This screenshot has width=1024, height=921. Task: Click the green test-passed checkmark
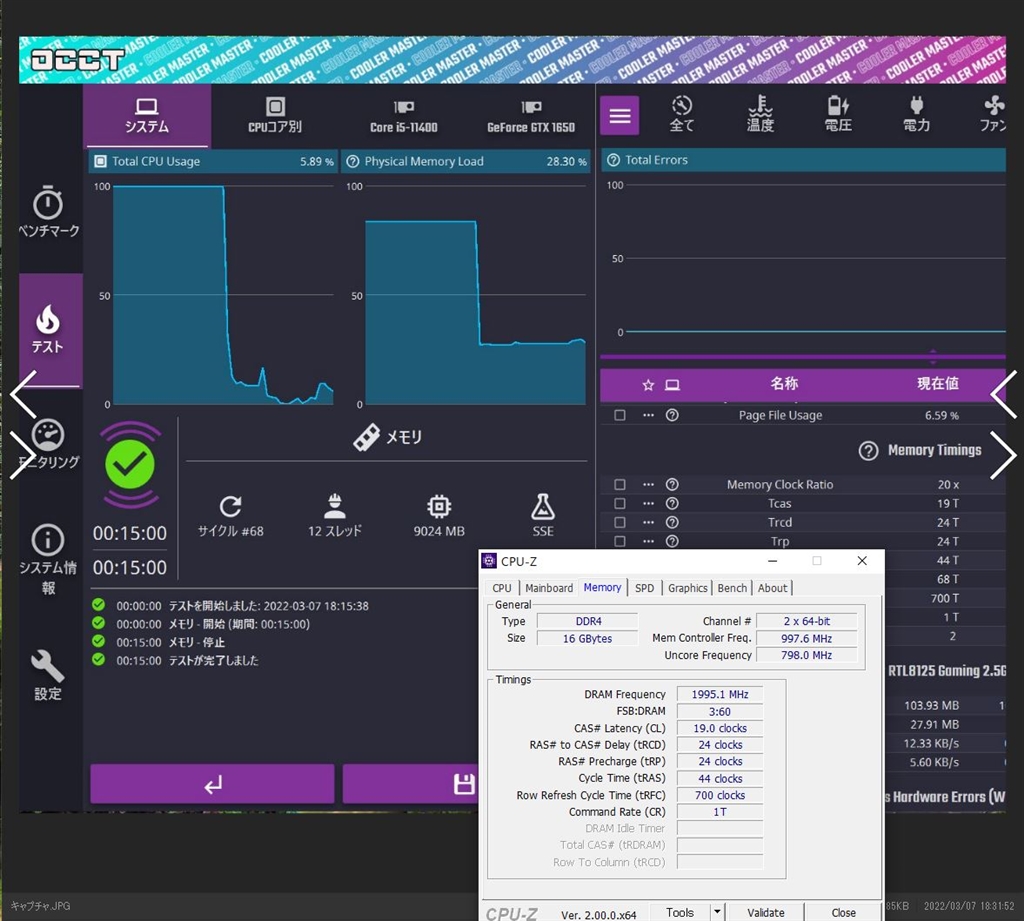tap(130, 464)
